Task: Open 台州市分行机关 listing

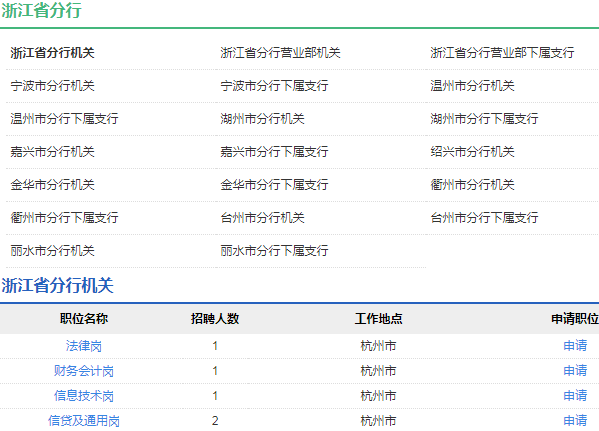Action: 262,217
